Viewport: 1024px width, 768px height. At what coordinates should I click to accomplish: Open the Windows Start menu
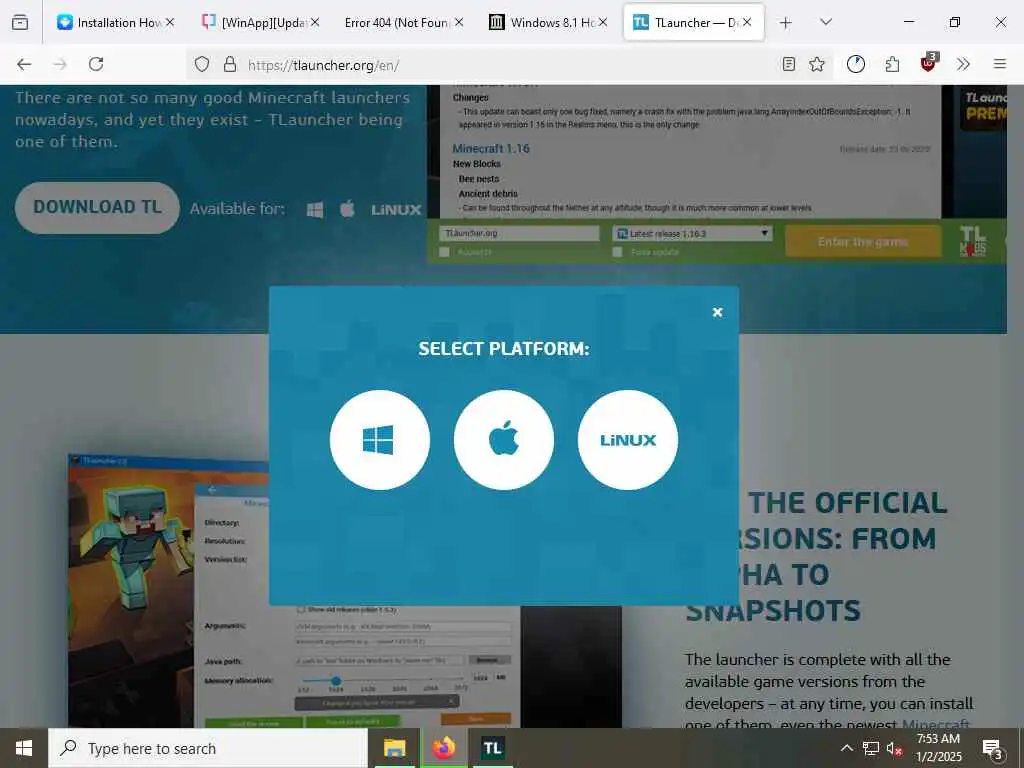(x=24, y=748)
